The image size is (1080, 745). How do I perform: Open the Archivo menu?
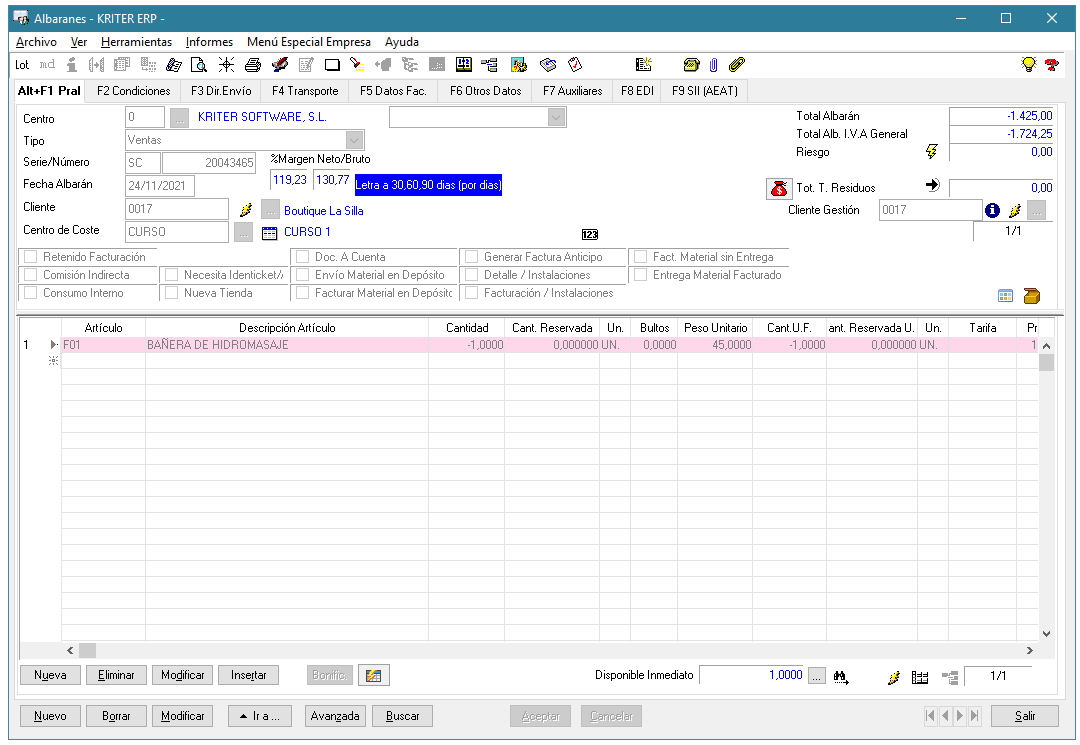37,42
